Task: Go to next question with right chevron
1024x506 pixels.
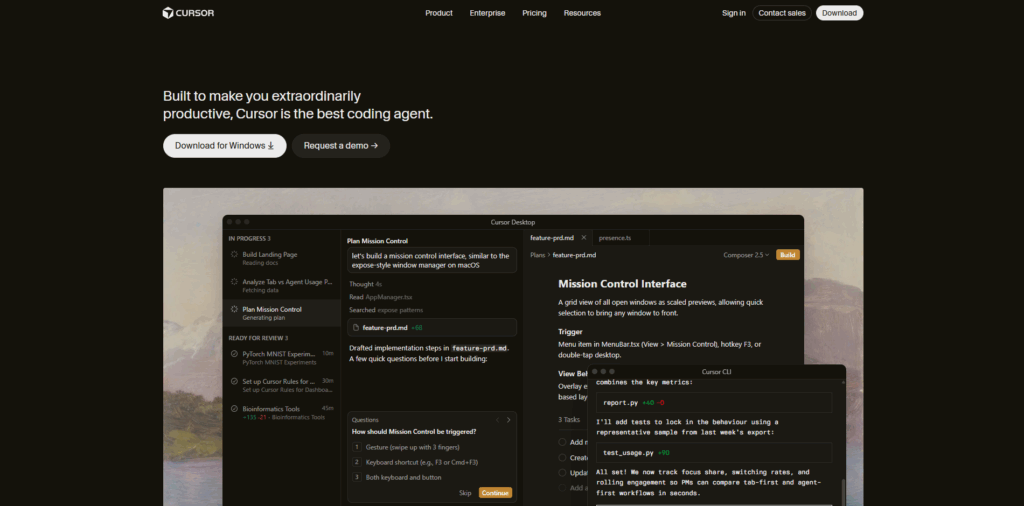Action: 509,420
